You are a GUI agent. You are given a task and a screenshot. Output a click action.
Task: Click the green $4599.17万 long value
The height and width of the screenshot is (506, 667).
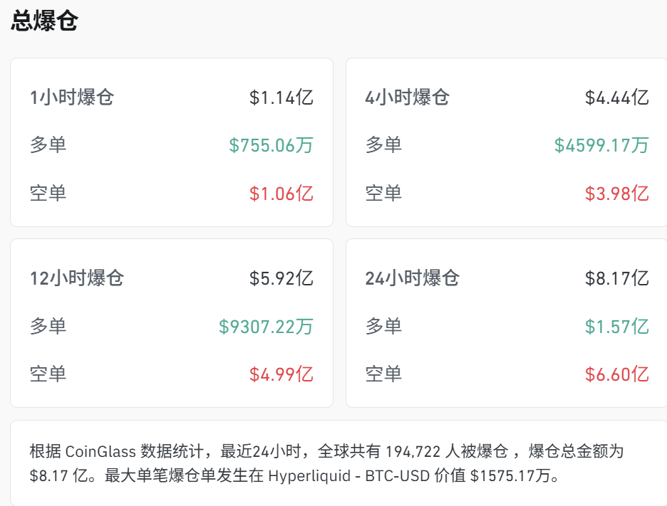click(602, 146)
